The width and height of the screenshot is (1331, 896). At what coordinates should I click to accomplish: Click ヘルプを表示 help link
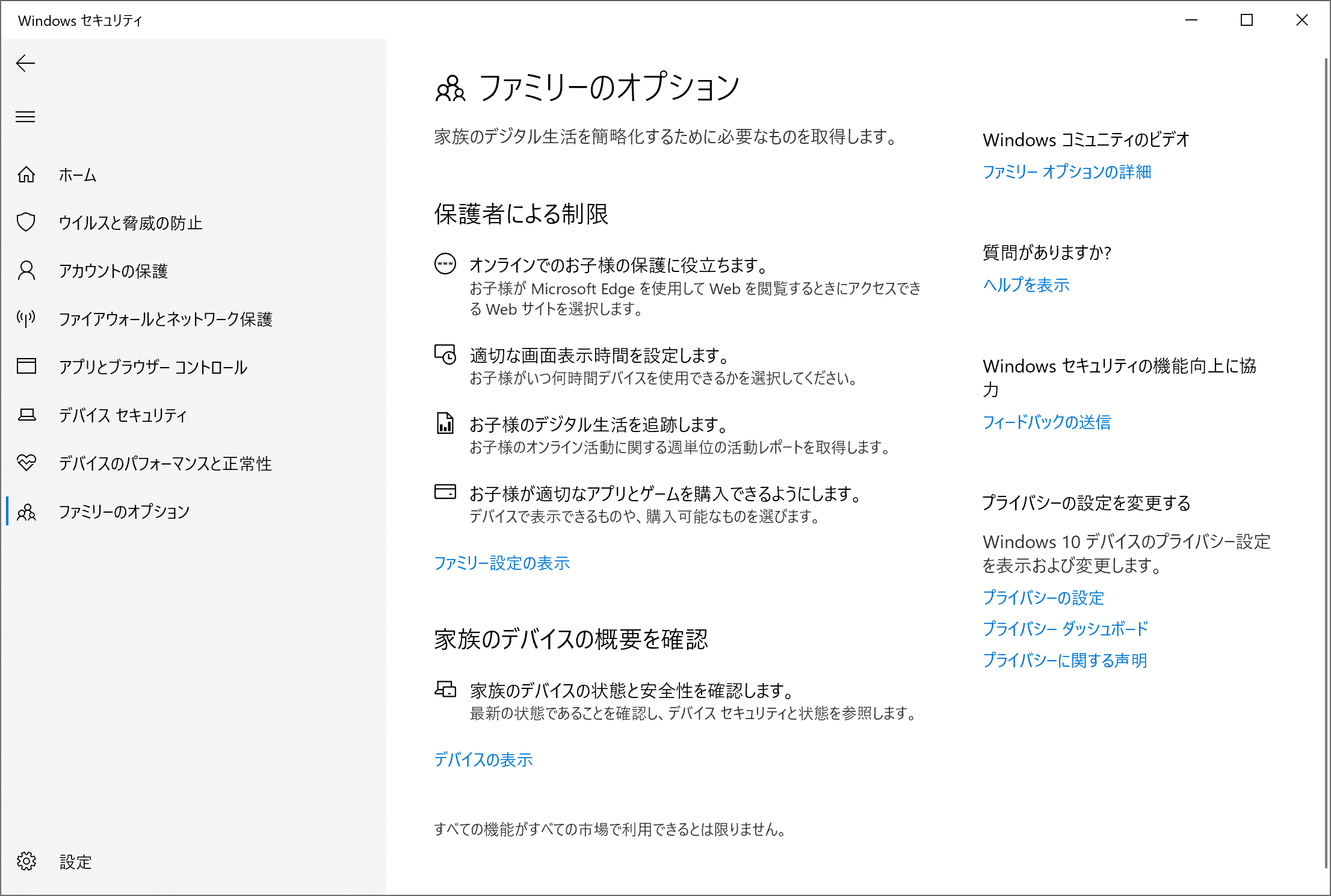pyautogui.click(x=1026, y=285)
